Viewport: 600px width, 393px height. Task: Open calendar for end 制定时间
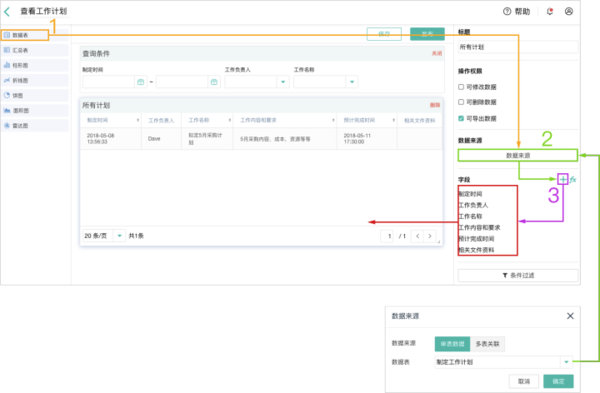[x=214, y=82]
